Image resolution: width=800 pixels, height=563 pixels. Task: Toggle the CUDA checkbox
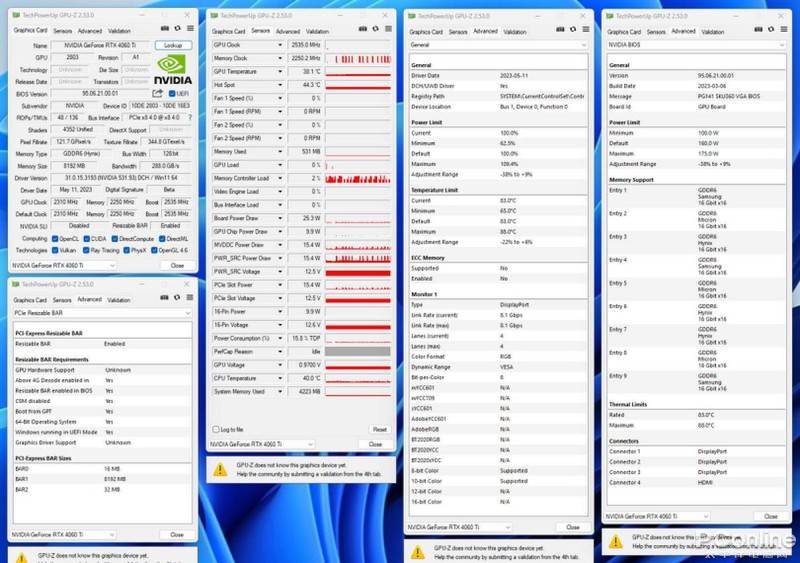click(x=87, y=239)
